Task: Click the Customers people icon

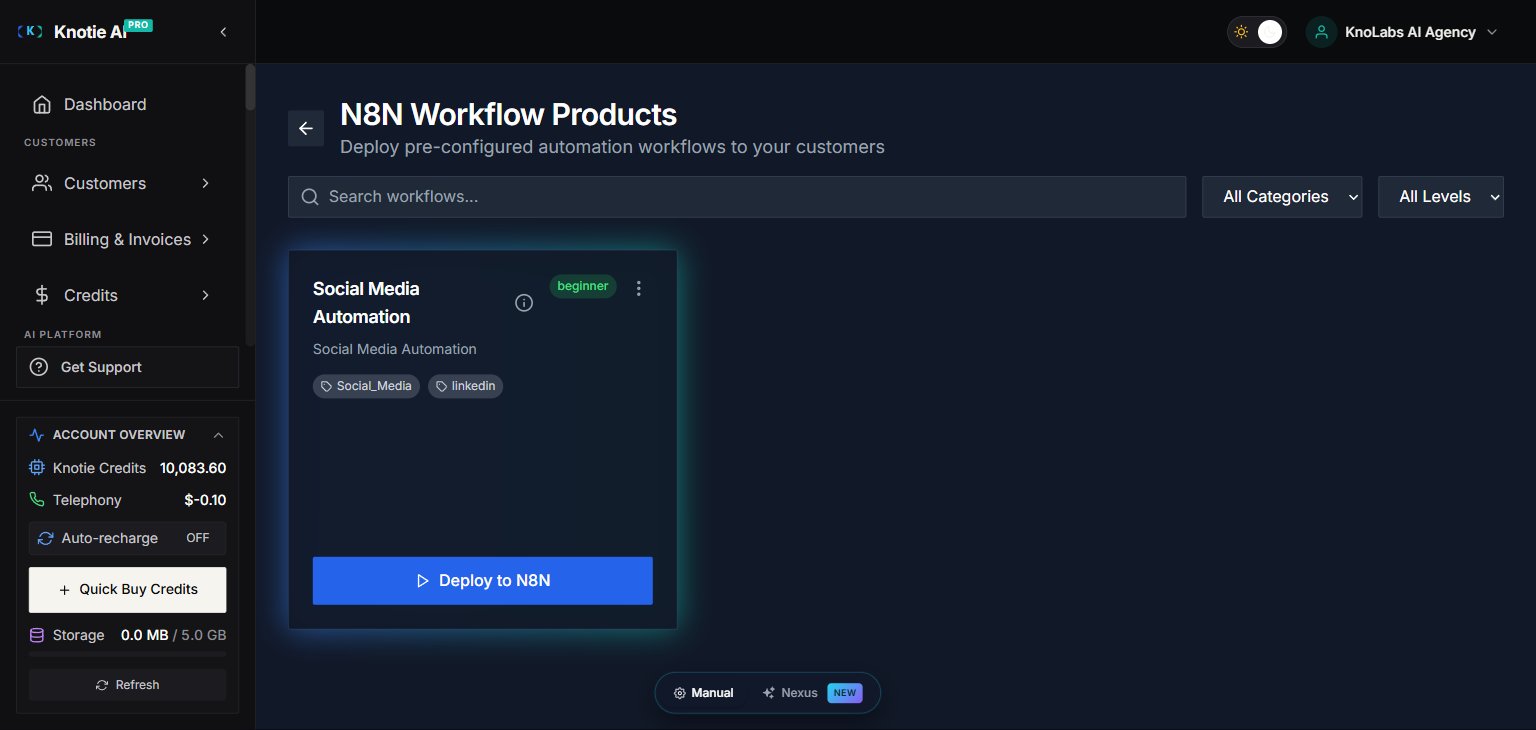Action: 41,183
